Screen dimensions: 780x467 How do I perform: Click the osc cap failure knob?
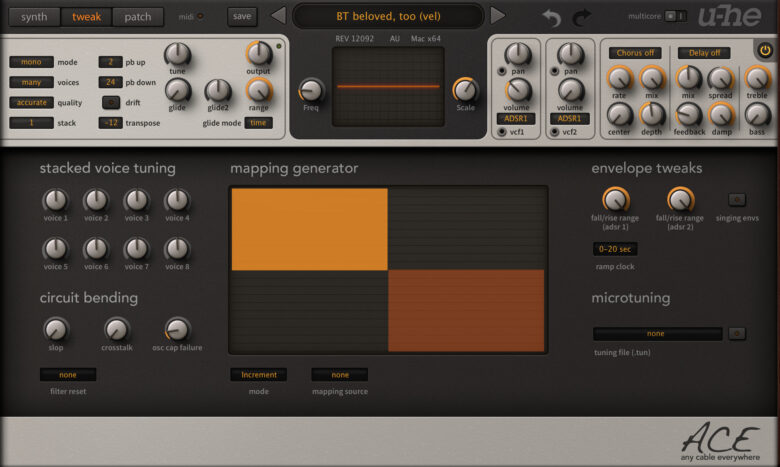click(x=177, y=329)
